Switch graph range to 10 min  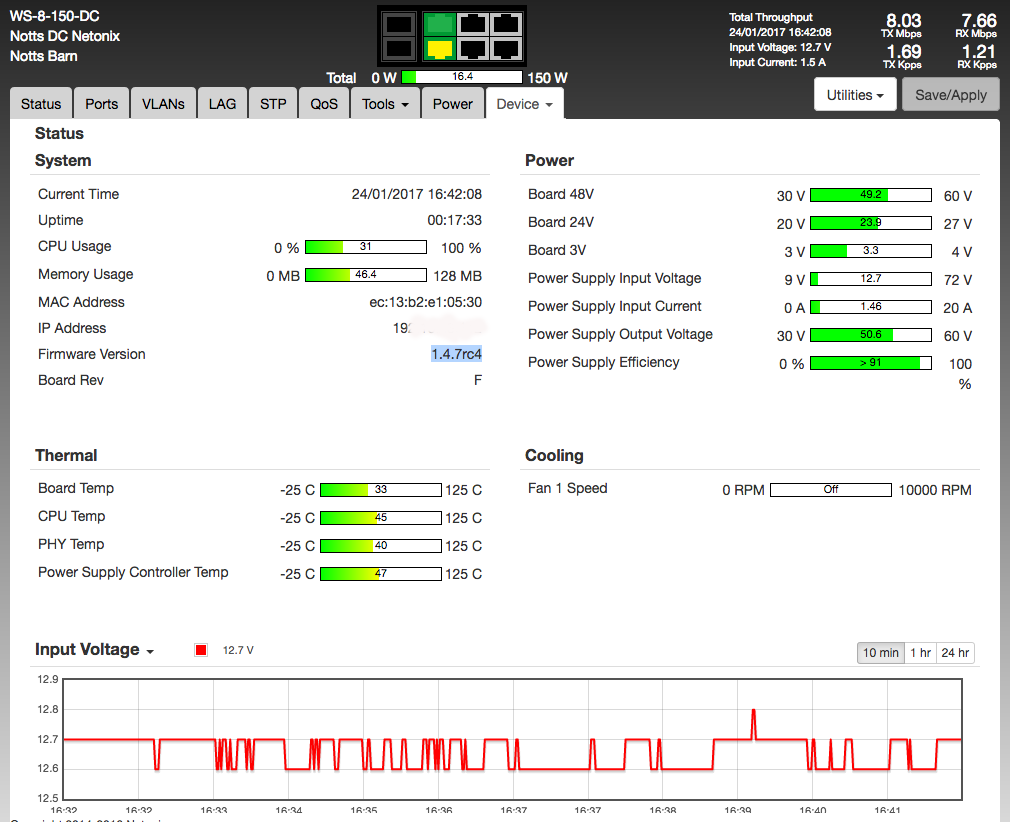coord(881,653)
